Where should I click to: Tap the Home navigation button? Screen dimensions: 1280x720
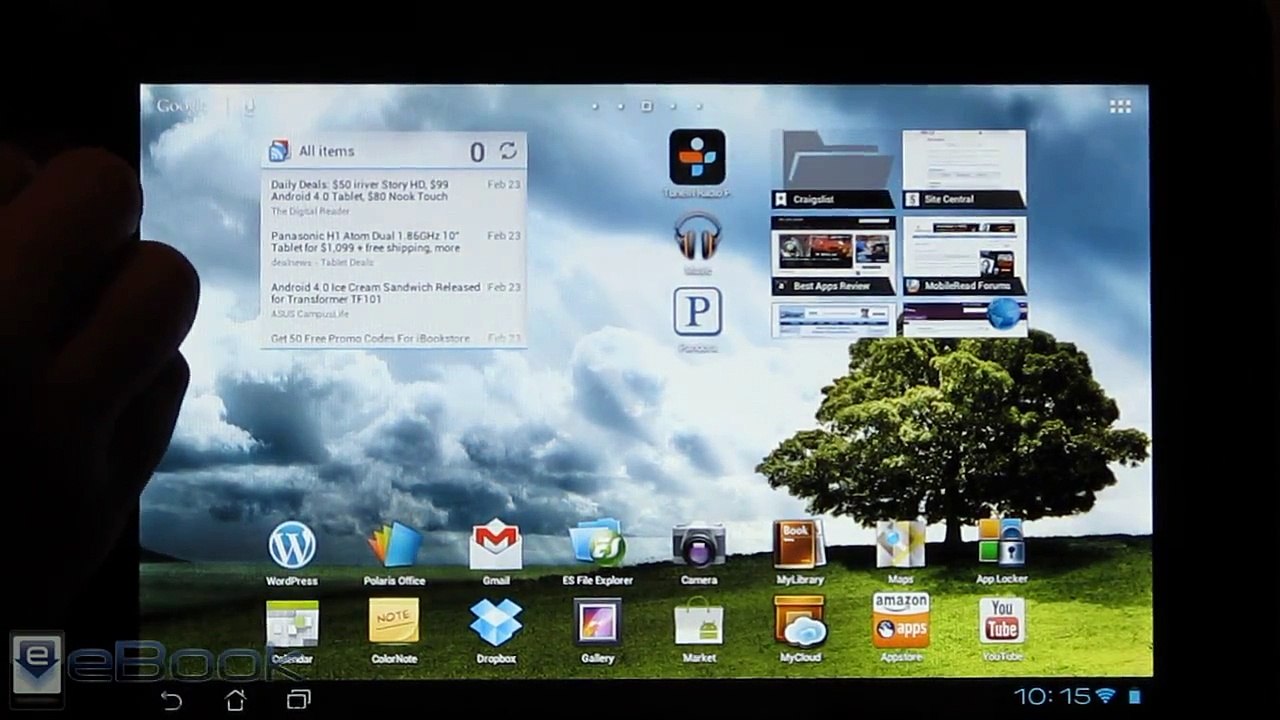pos(235,699)
